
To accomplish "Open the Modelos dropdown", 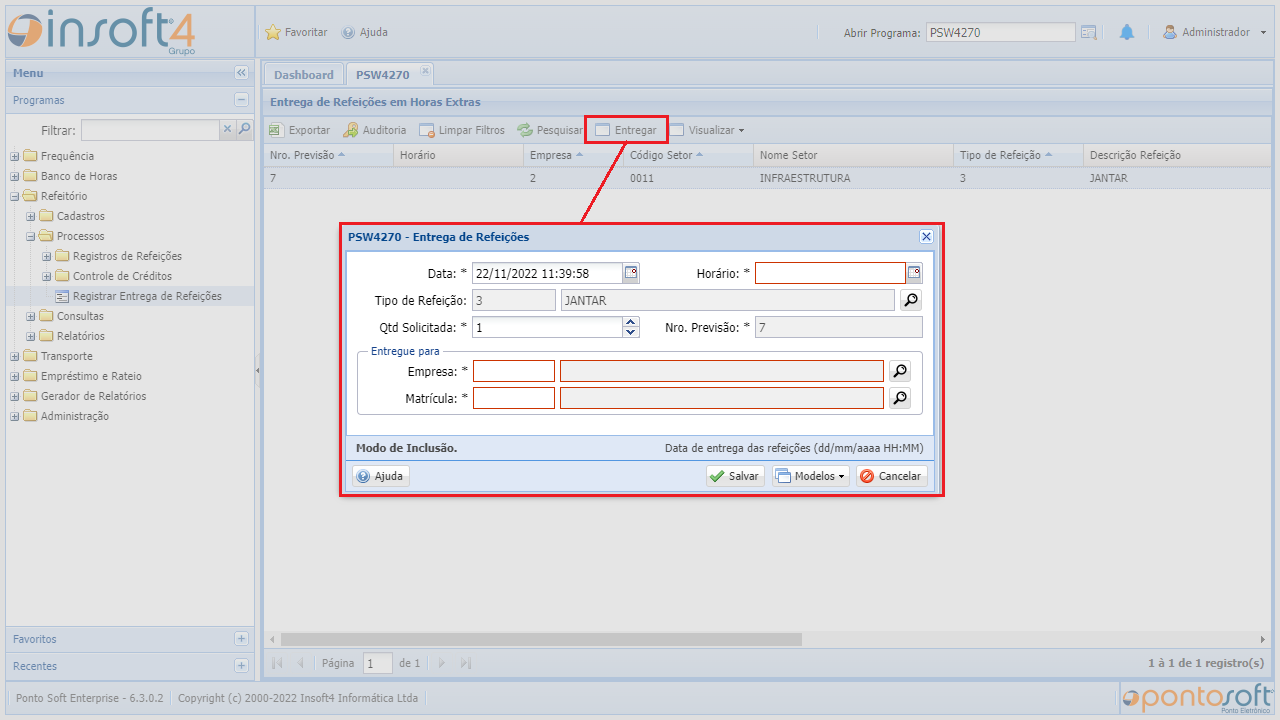I will click(811, 476).
